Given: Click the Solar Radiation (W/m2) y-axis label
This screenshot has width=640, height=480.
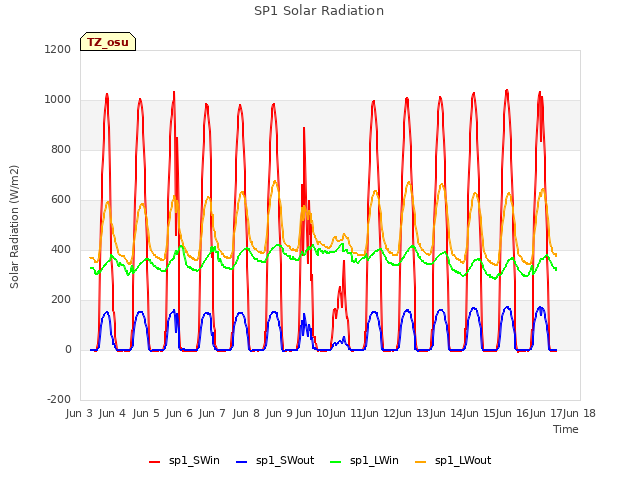Looking at the screenshot, I should coord(14,227).
